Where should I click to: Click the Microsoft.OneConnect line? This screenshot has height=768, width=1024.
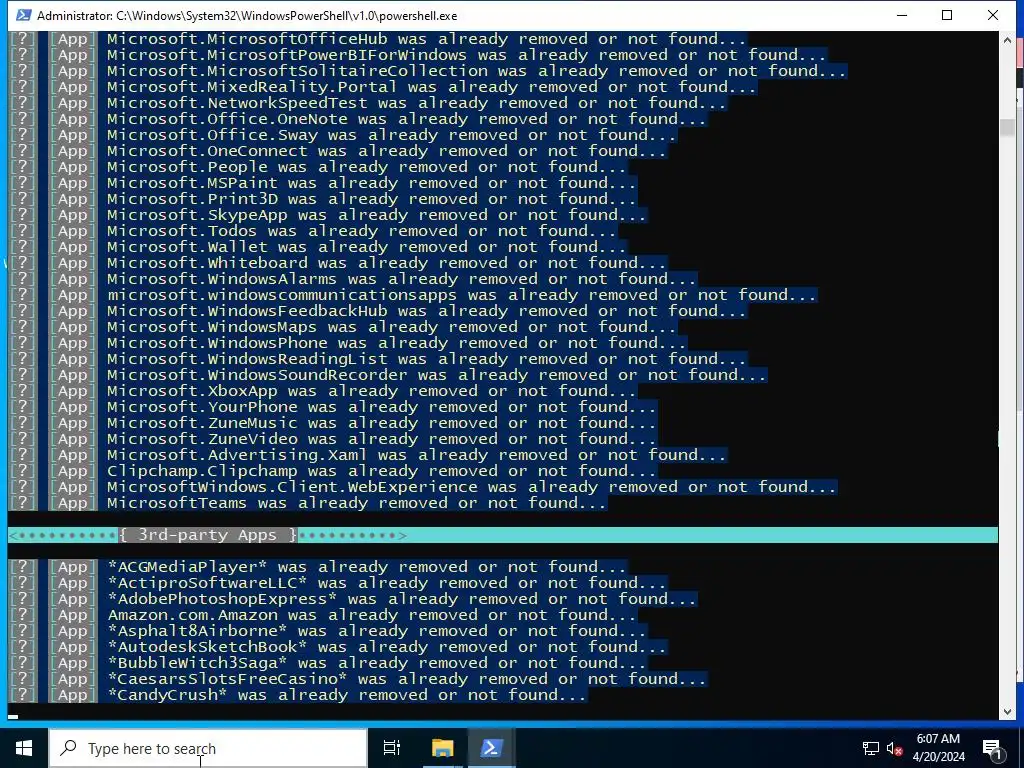click(x=338, y=151)
